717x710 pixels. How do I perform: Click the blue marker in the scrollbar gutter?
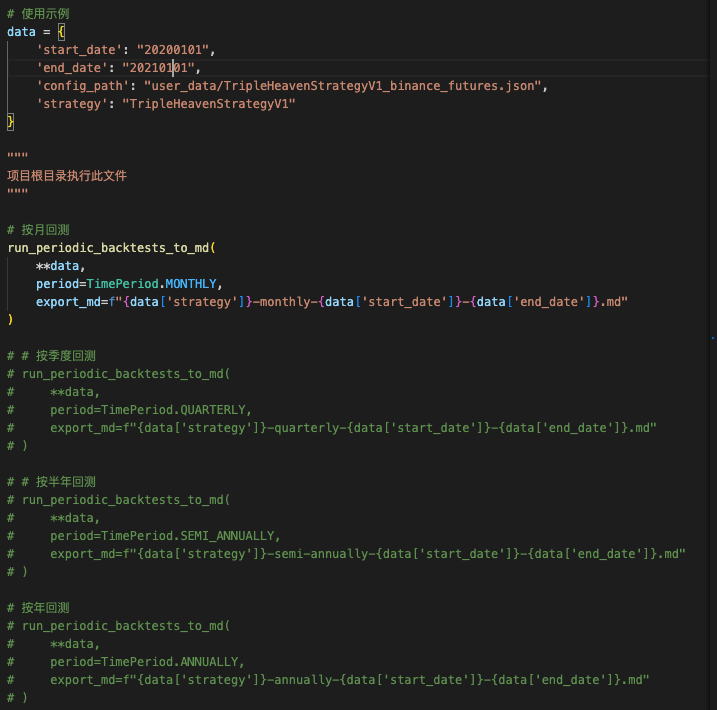712,340
